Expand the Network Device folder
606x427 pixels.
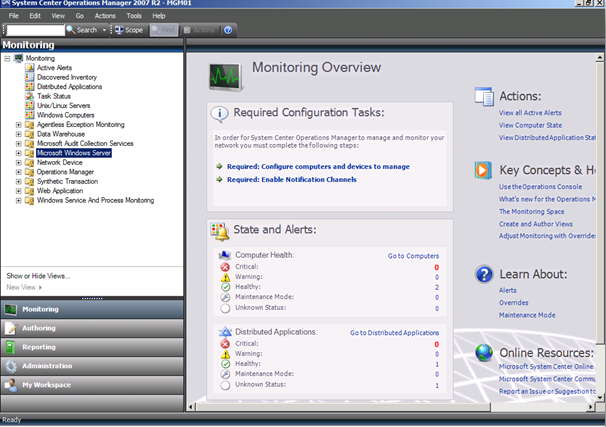tap(18, 163)
